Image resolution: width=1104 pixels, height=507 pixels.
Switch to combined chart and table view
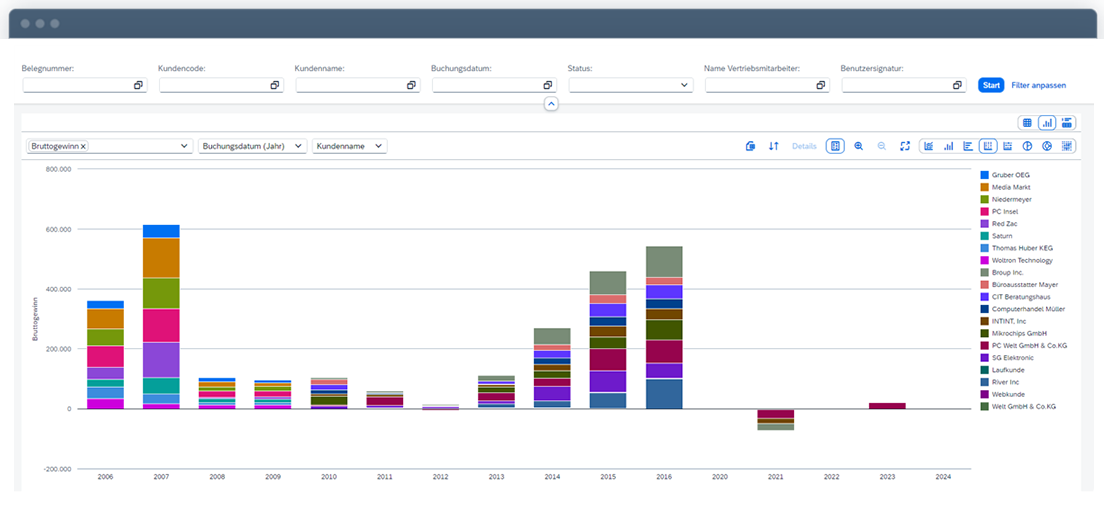tap(1068, 123)
